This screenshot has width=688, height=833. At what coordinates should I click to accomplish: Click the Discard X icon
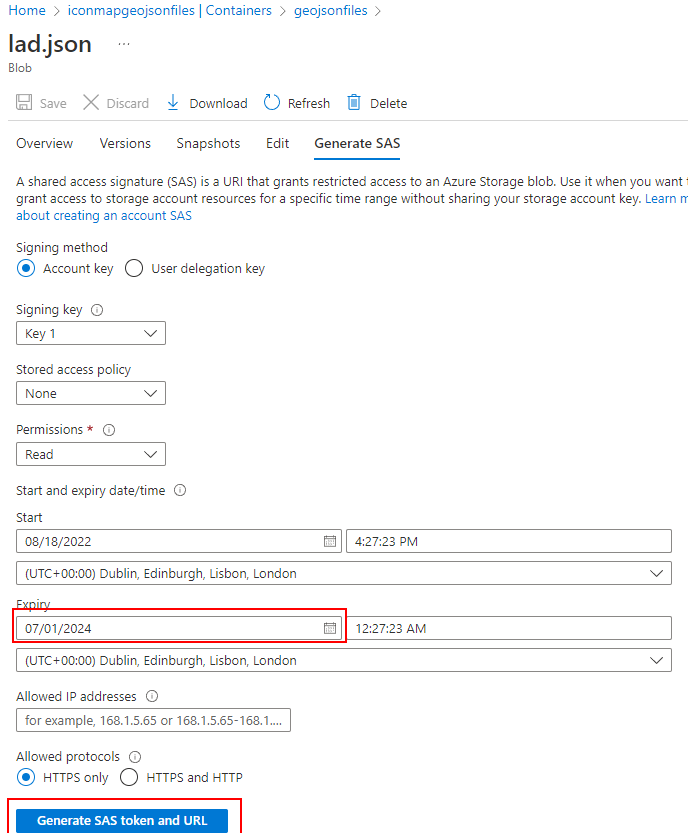pos(91,102)
